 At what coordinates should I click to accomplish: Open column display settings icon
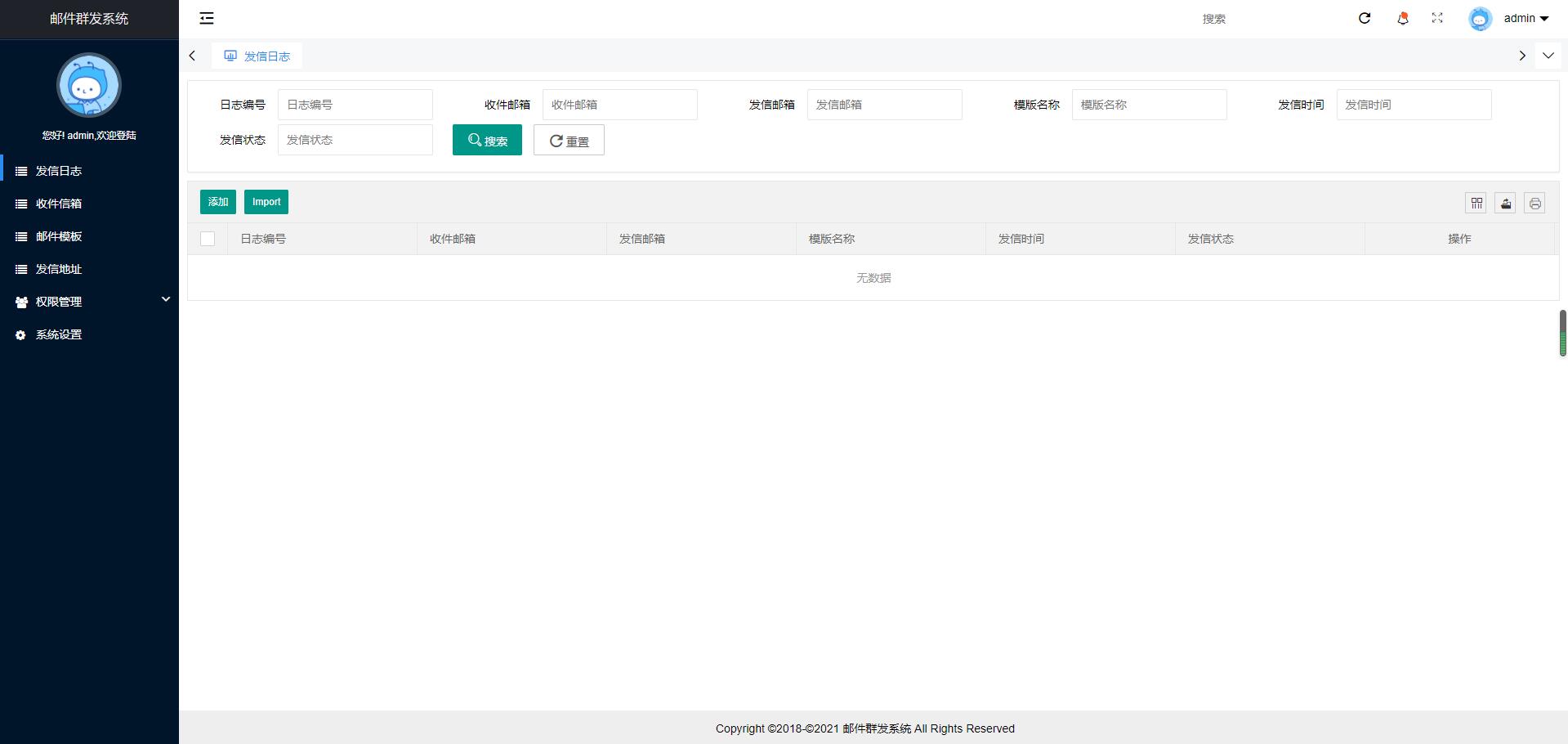[x=1476, y=203]
